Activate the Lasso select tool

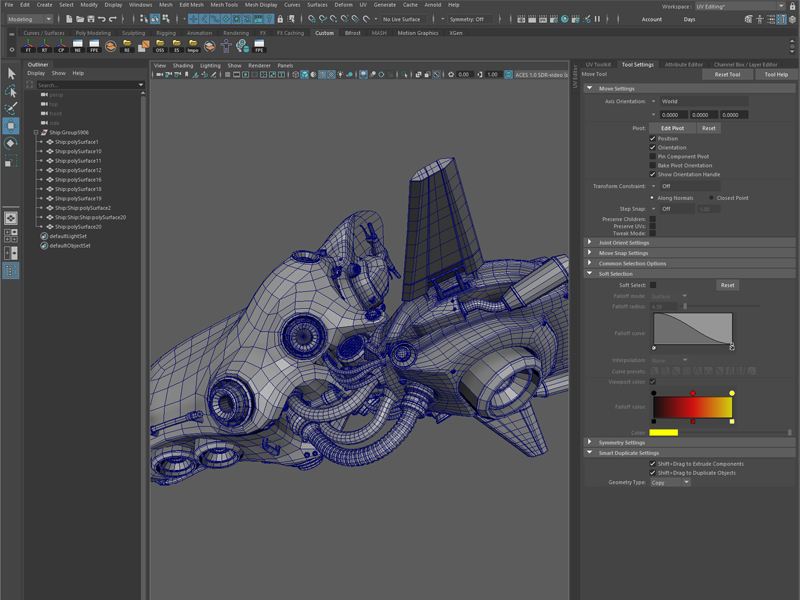point(11,91)
